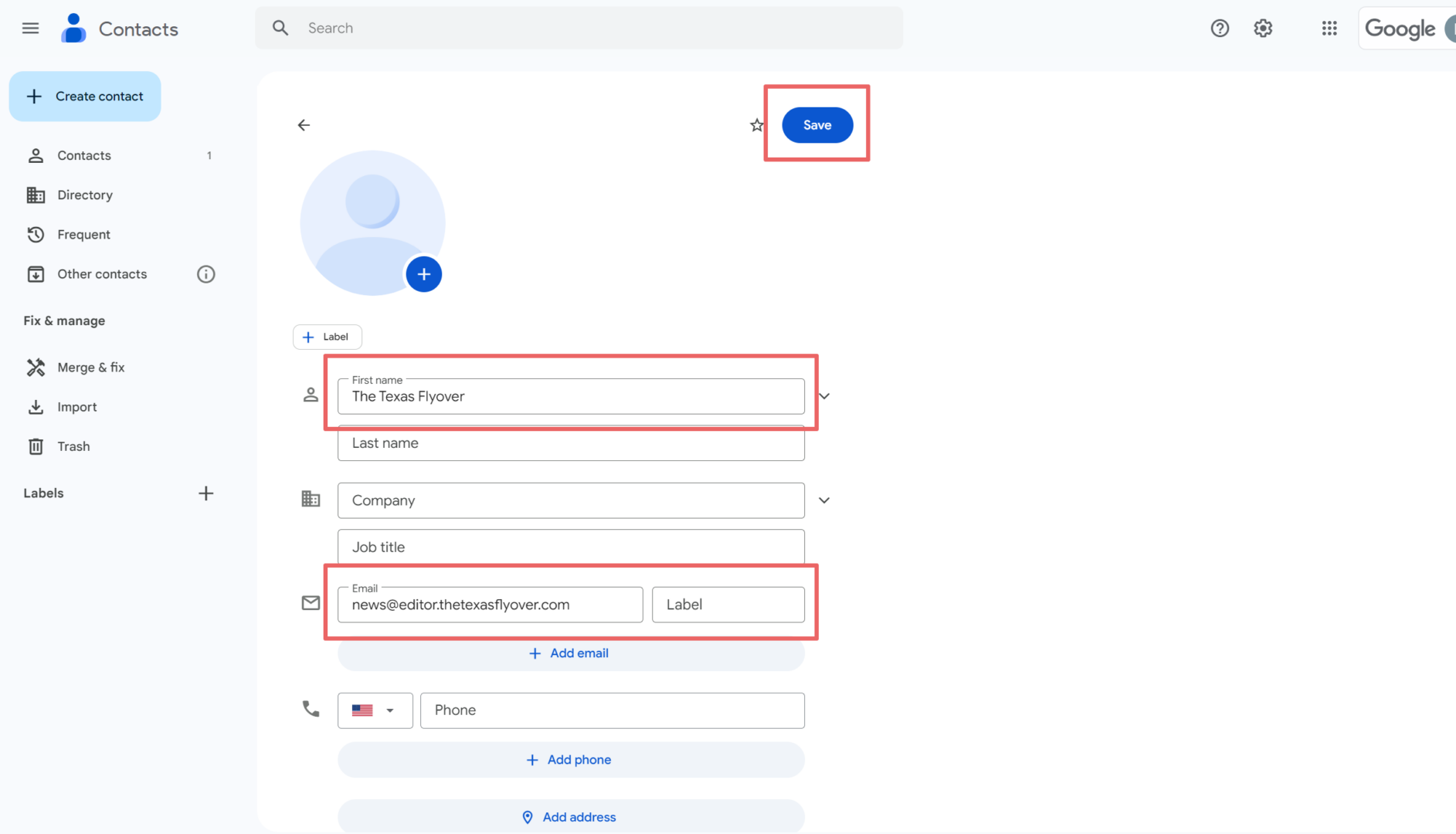
Task: Click Add email button
Action: coord(571,653)
